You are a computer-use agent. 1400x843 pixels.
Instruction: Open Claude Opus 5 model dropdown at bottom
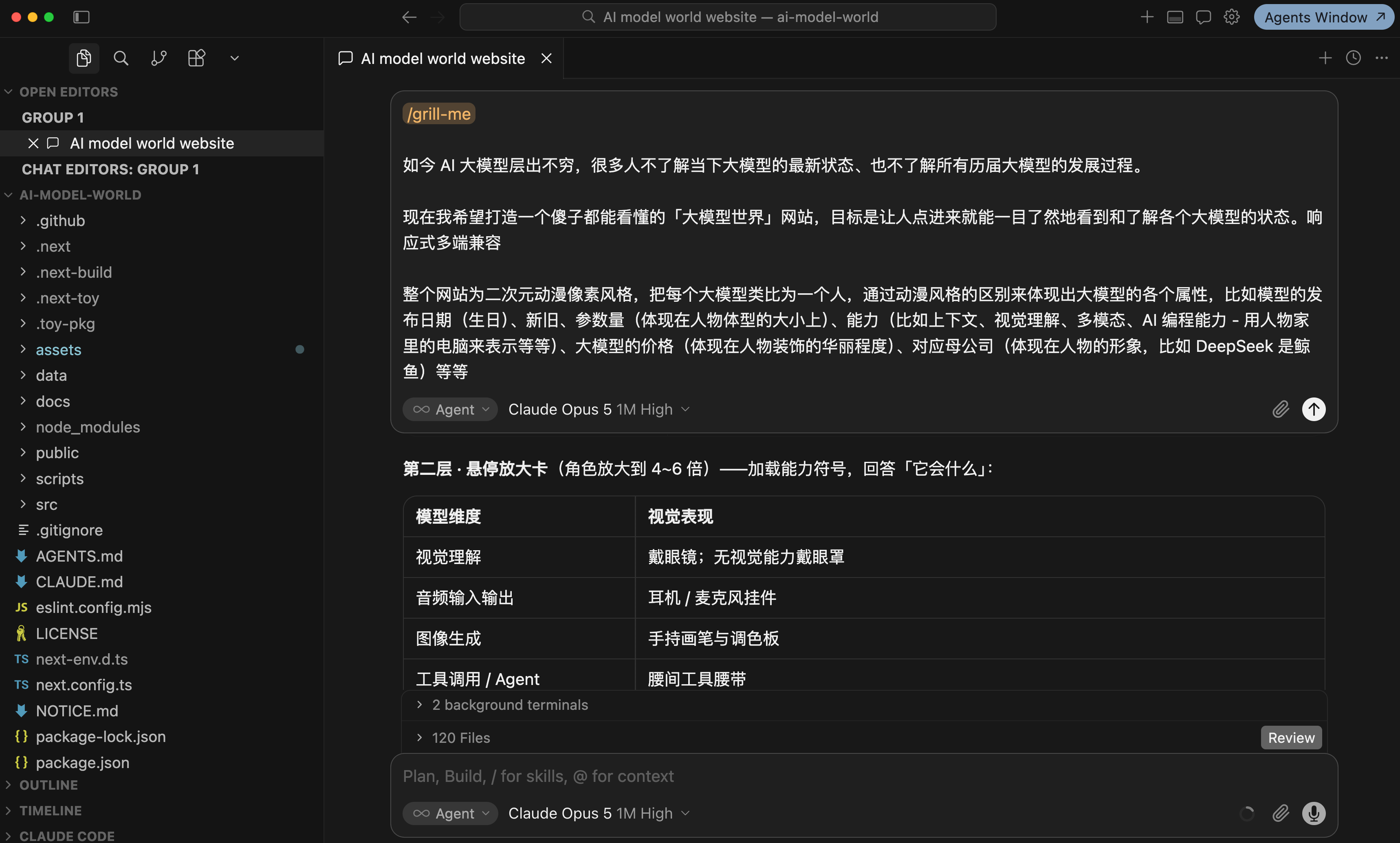coord(599,813)
